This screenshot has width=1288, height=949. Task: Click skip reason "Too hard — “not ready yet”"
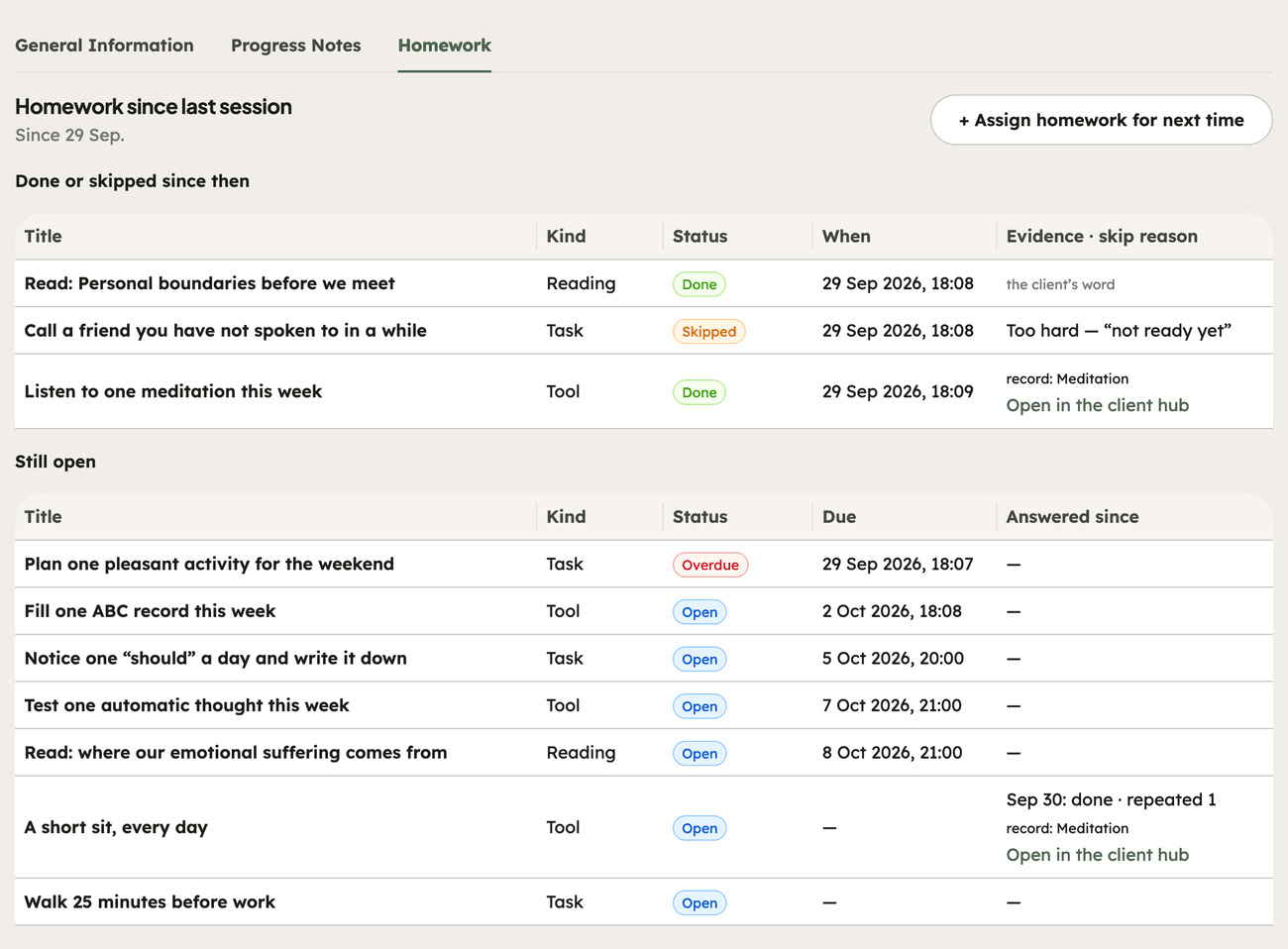pos(1119,331)
